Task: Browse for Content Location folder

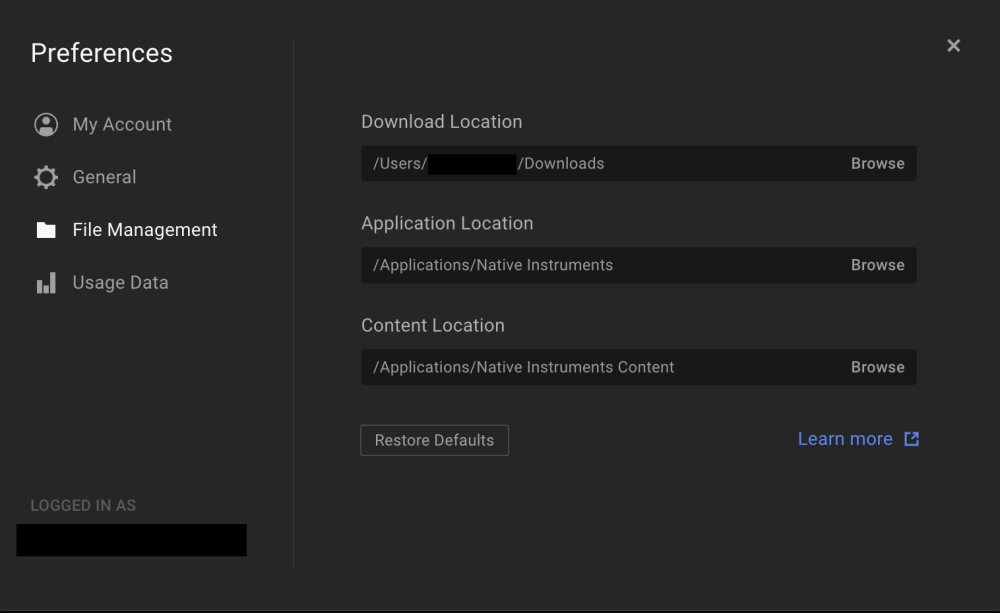Action: click(878, 367)
